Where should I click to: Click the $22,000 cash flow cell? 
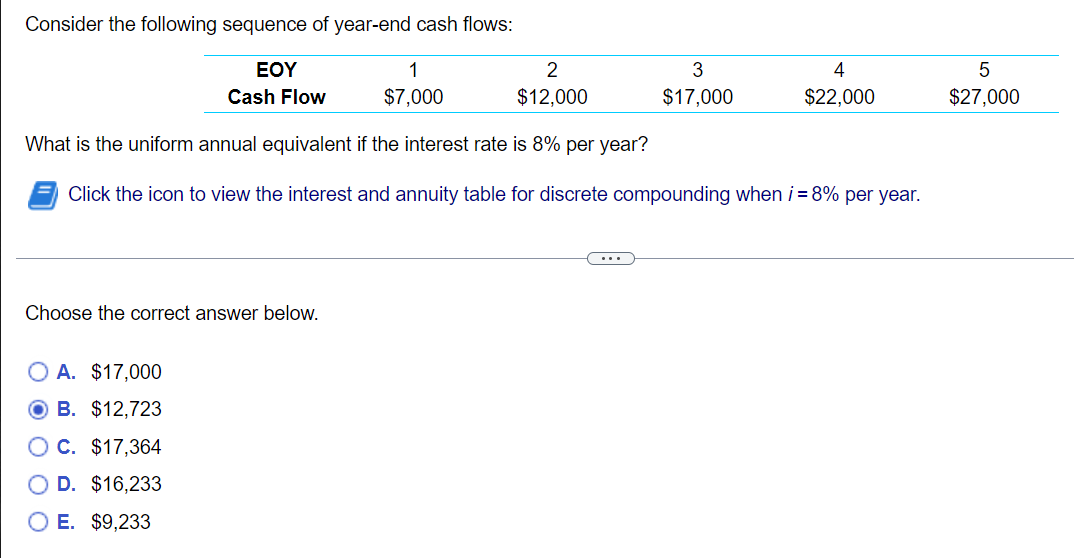click(839, 97)
